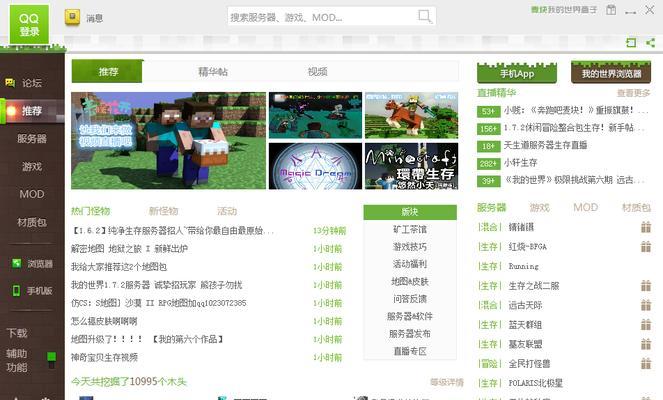Viewport: 663px width, 400px height.
Task: Open the Magic Dream thumbnail
Action: pos(315,166)
